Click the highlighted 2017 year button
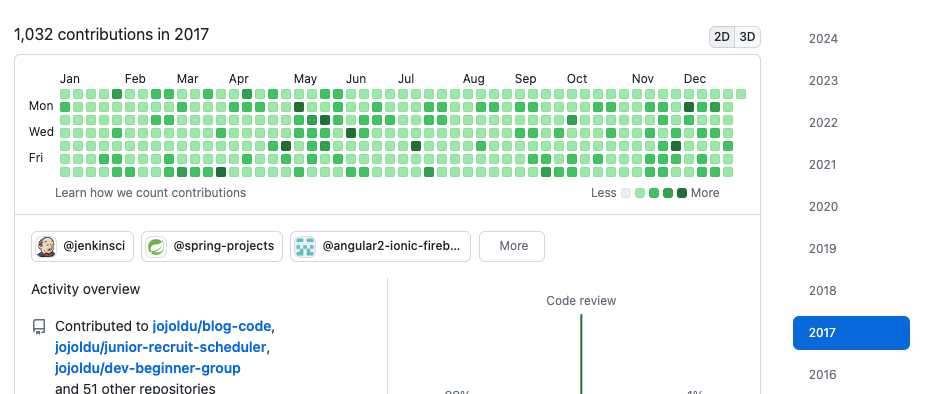 [x=851, y=333]
